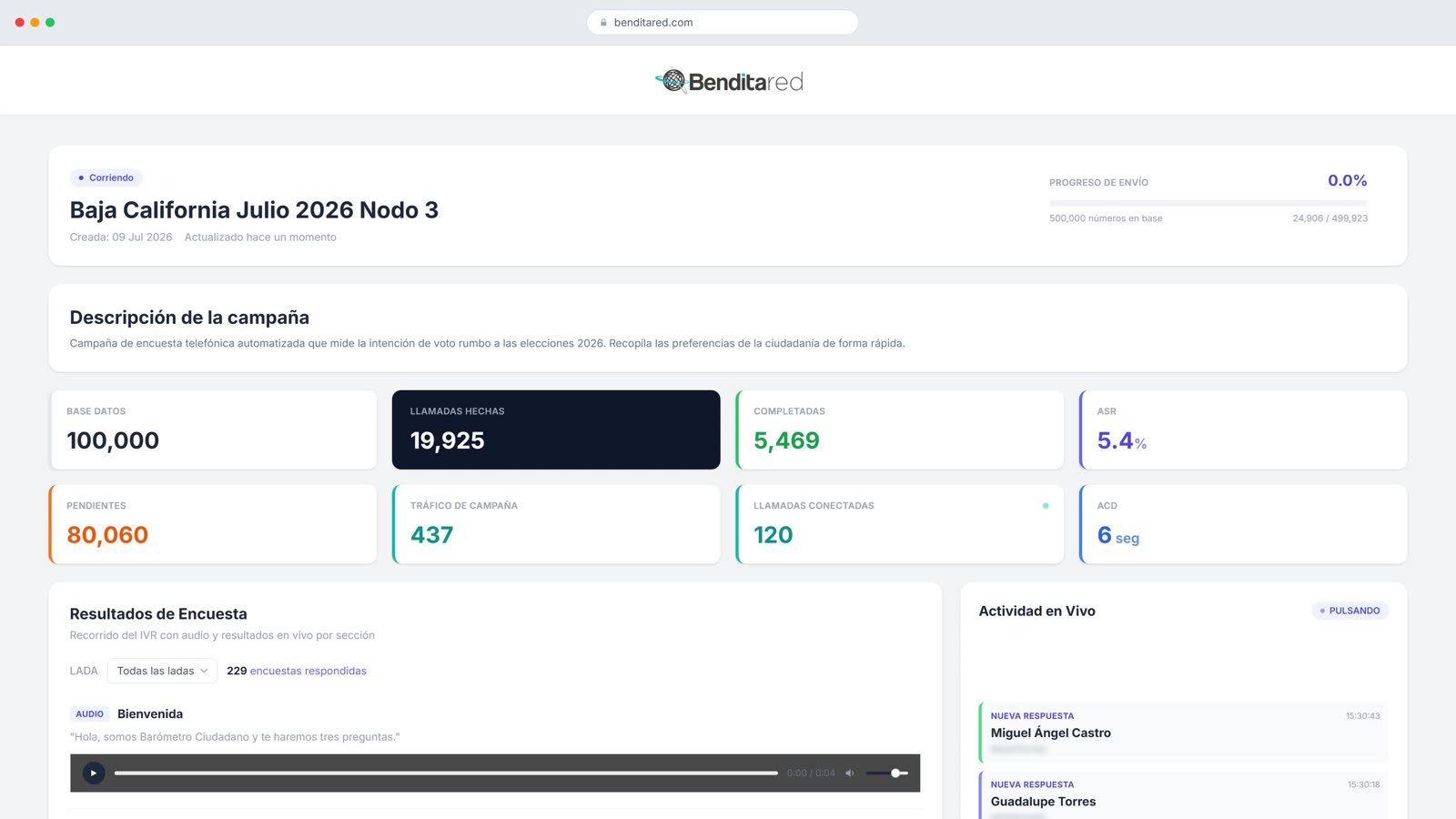This screenshot has height=819, width=1456.
Task: Select the Llamadas Hechas 19,925 card
Action: (556, 430)
